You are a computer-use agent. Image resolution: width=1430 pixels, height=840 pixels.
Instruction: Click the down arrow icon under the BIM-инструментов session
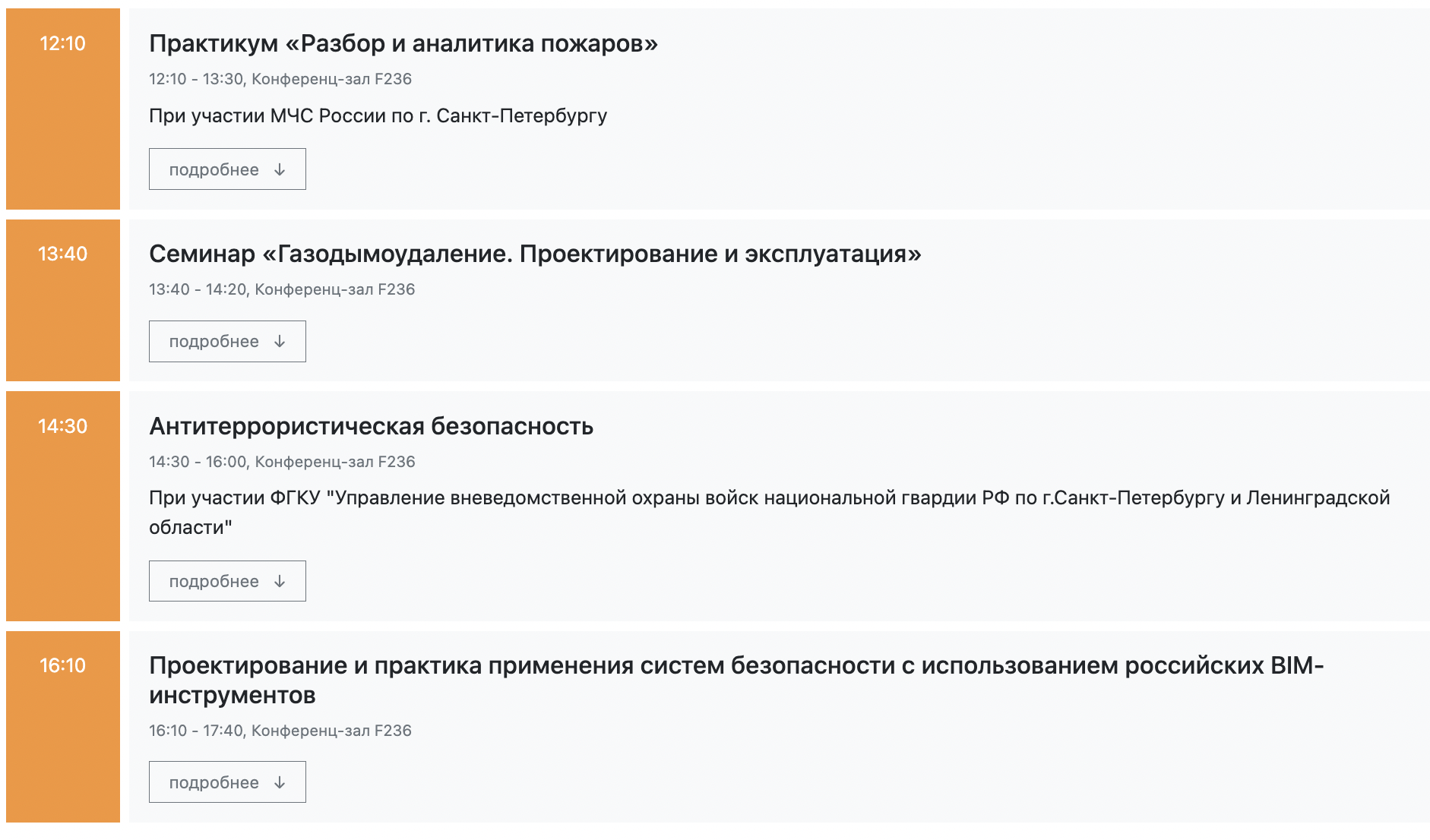pyautogui.click(x=280, y=783)
